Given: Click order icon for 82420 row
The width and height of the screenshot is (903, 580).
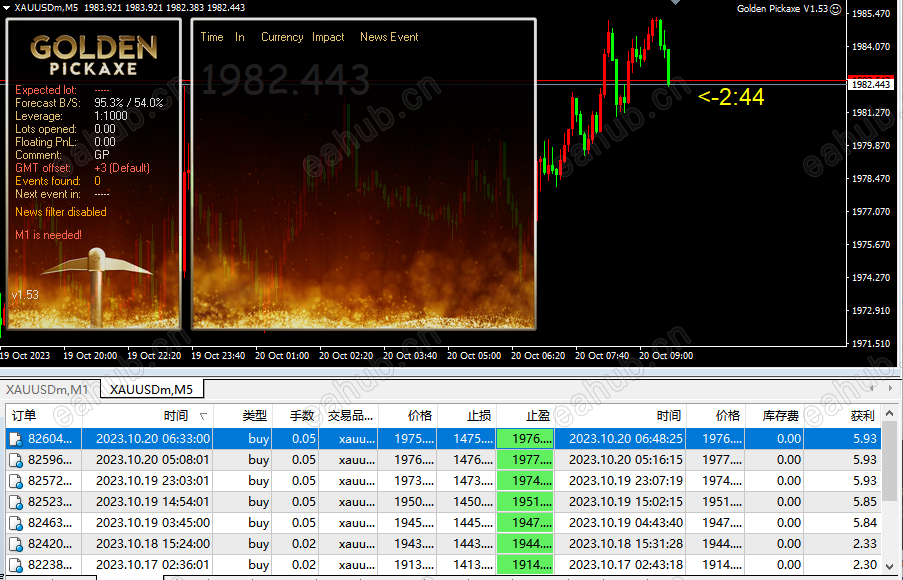Looking at the screenshot, I should (x=16, y=544).
